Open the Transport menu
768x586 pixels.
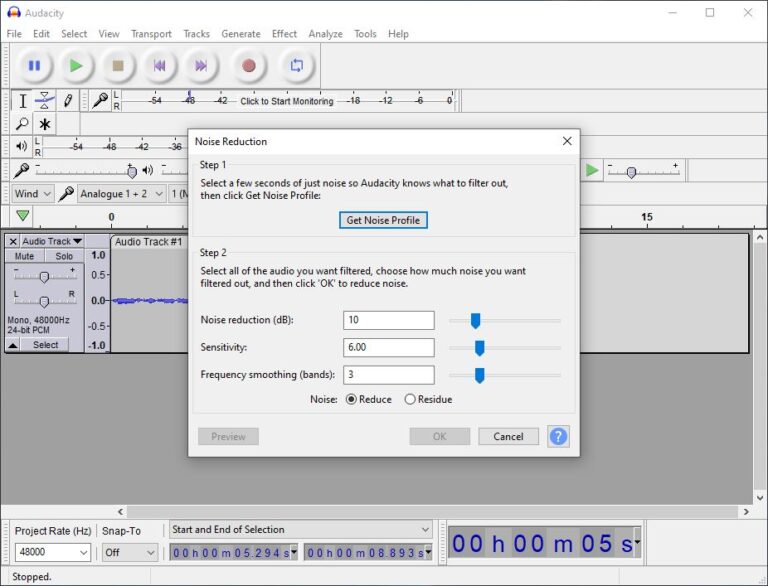coord(151,34)
